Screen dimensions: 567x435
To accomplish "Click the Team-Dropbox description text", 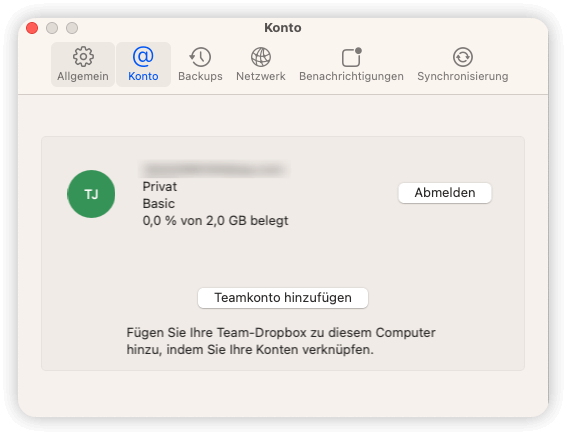I will pos(281,341).
